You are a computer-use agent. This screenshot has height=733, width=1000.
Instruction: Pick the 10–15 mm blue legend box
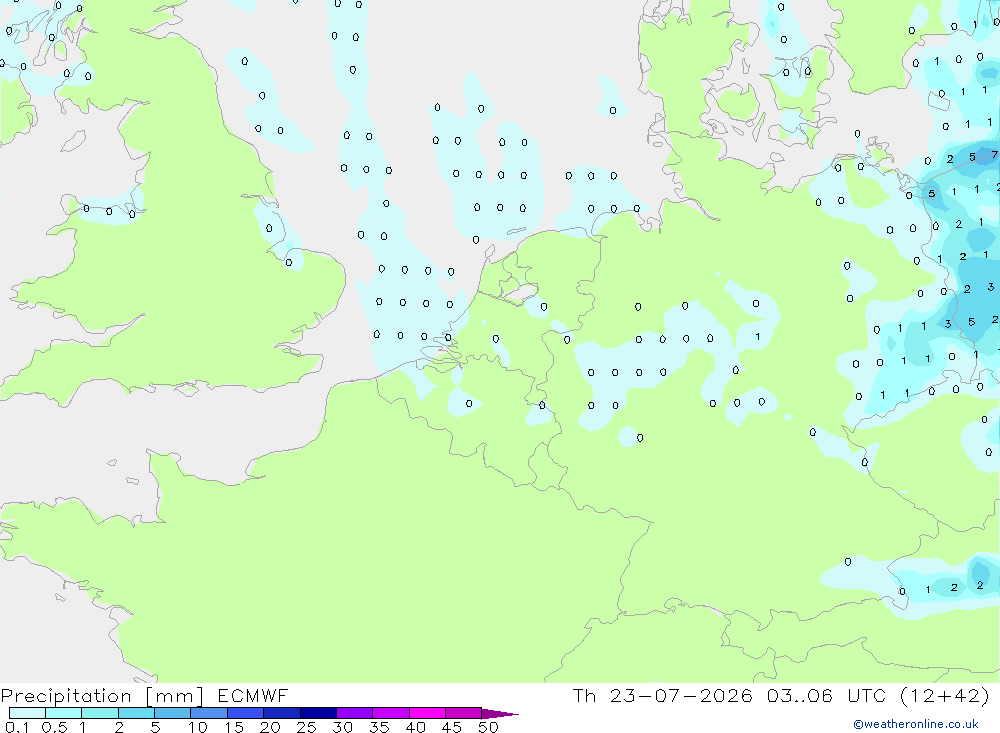pos(209,713)
